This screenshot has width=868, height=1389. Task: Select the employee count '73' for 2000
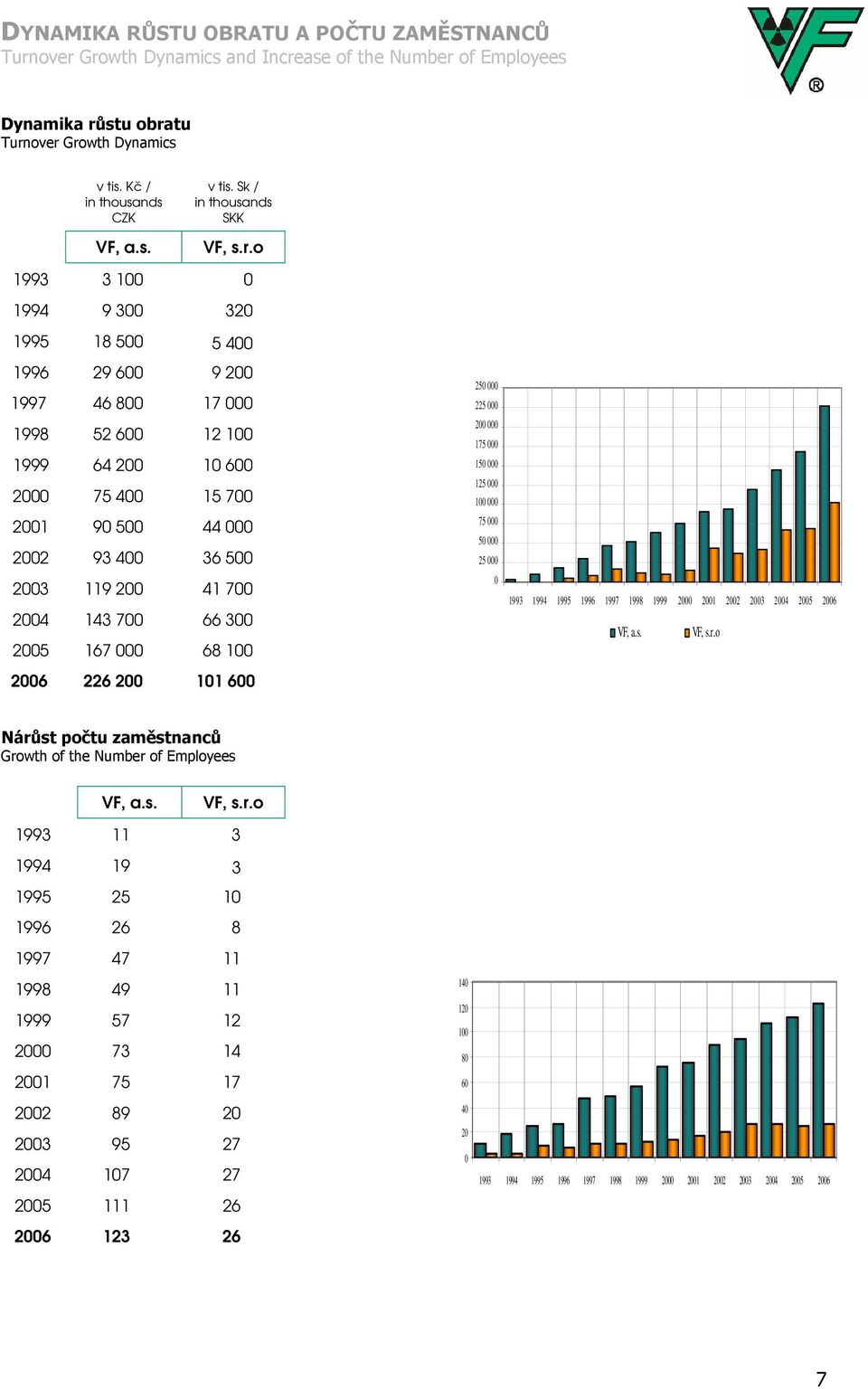coord(121,1051)
